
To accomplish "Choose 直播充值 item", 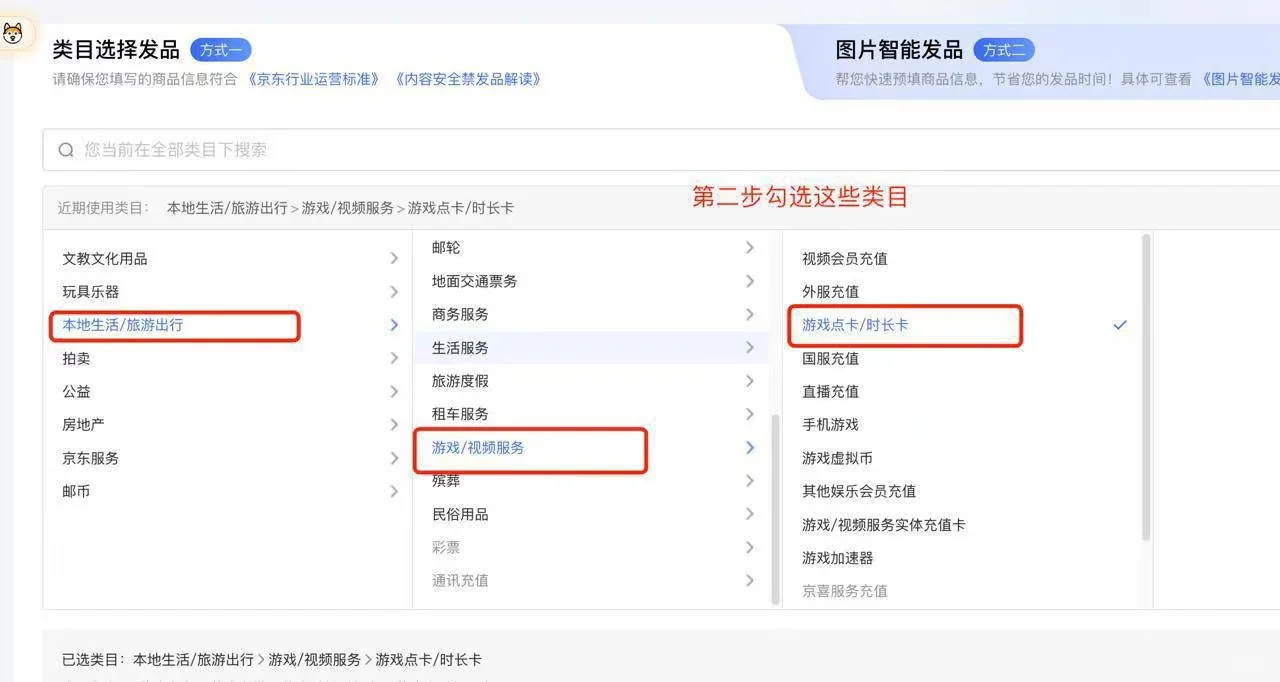I will point(831,391).
